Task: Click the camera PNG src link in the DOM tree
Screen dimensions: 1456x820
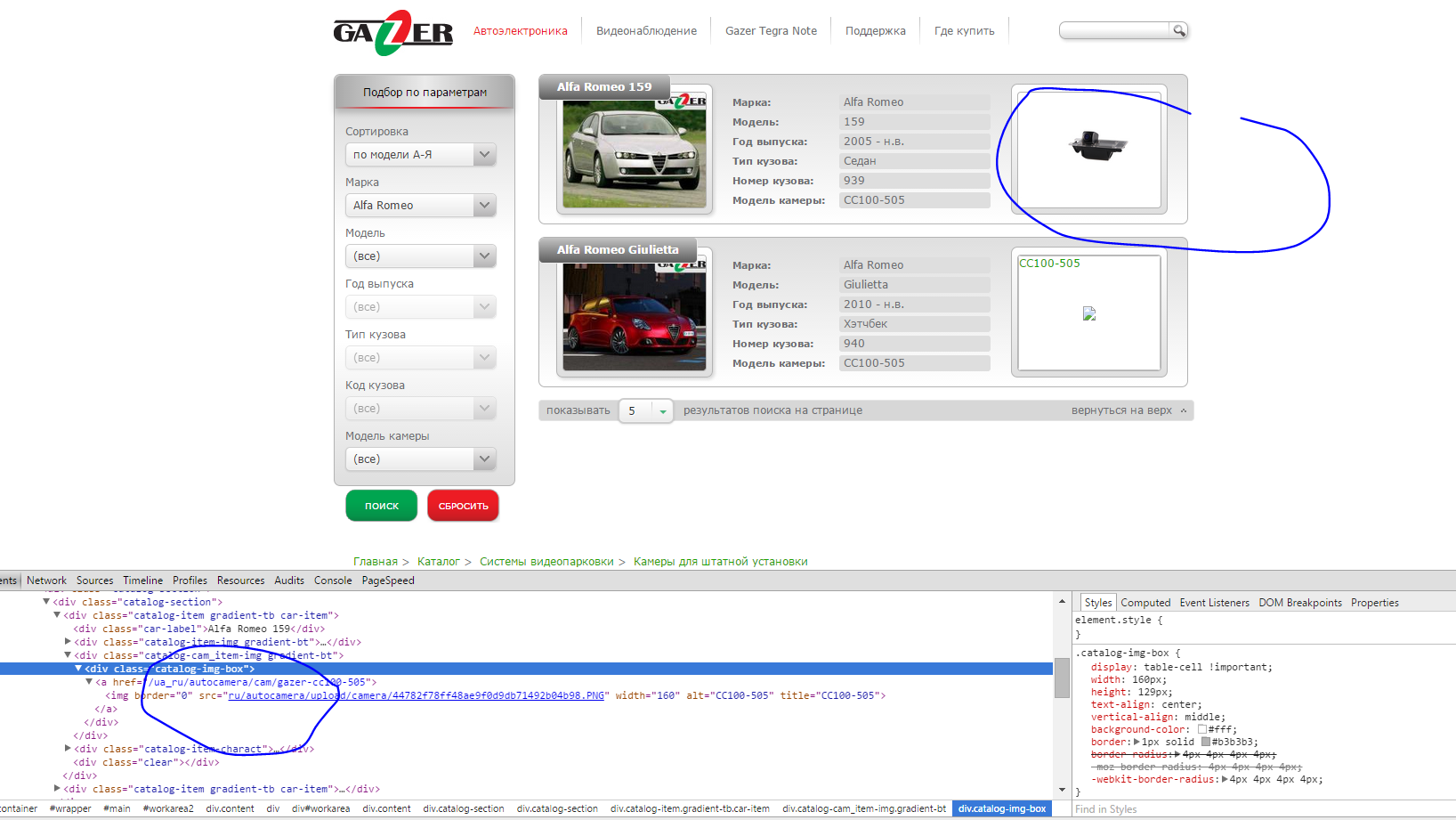Action: (x=417, y=695)
